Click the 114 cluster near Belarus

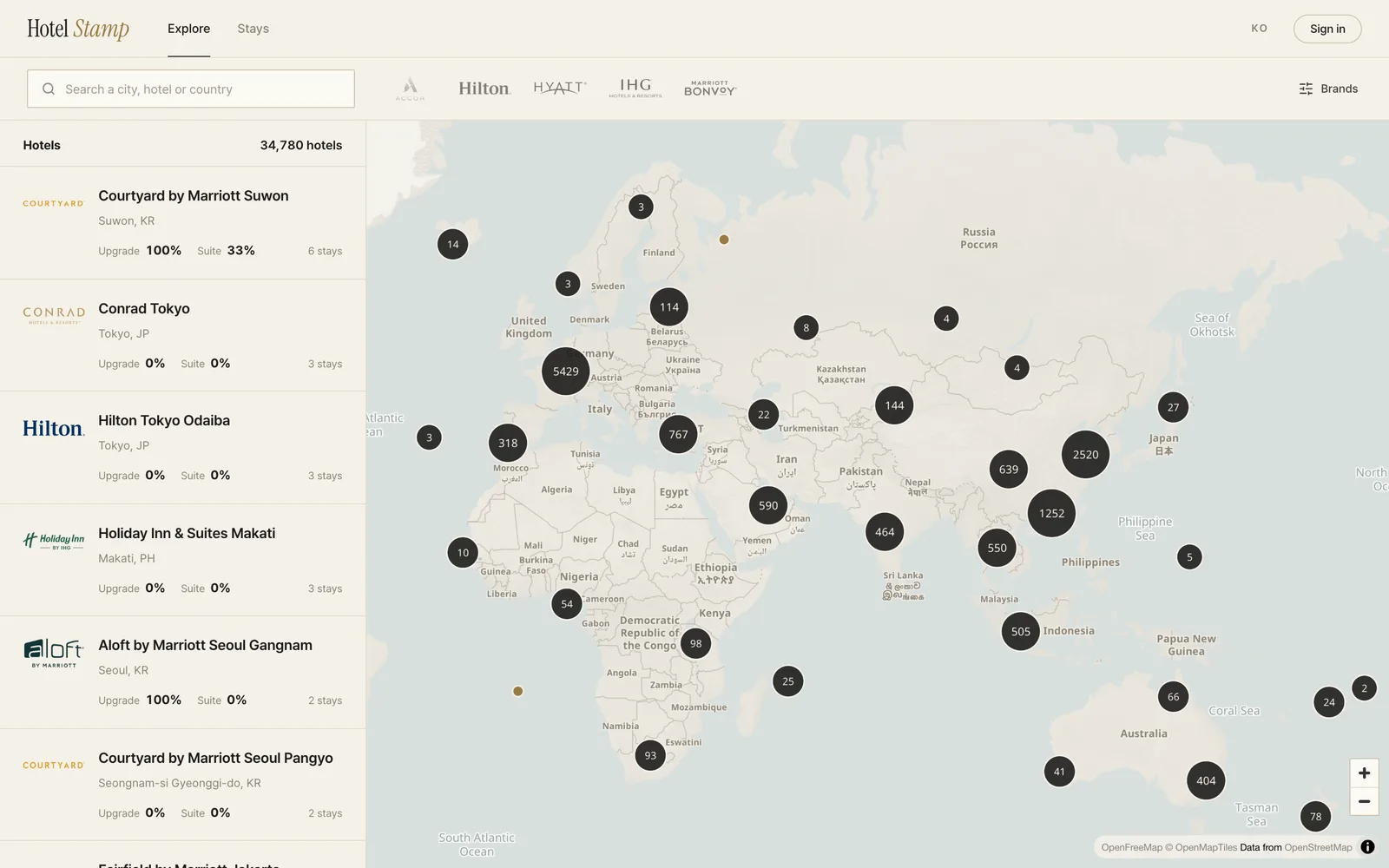pyautogui.click(x=668, y=306)
